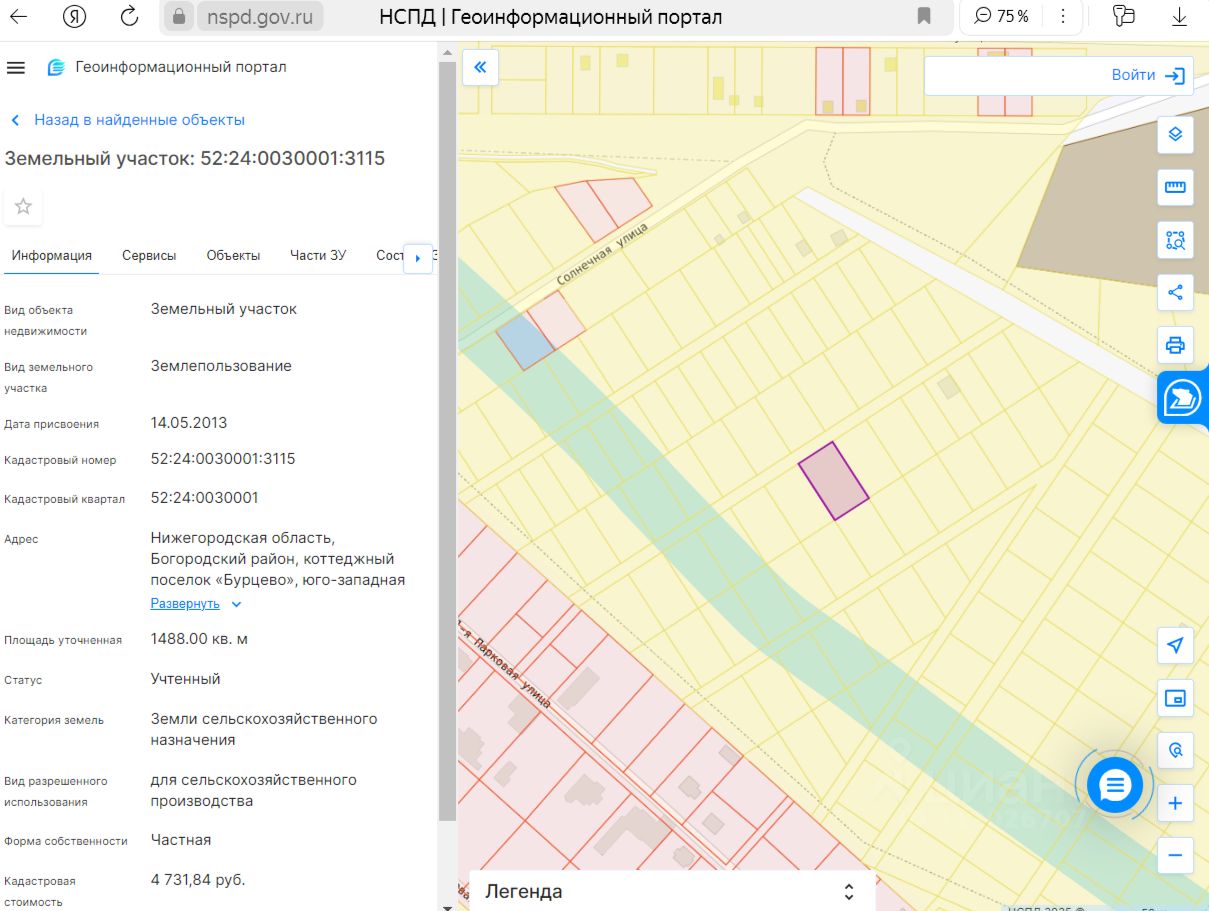Click the highlighted purple parcel on map
This screenshot has width=1209, height=911.
click(833, 481)
